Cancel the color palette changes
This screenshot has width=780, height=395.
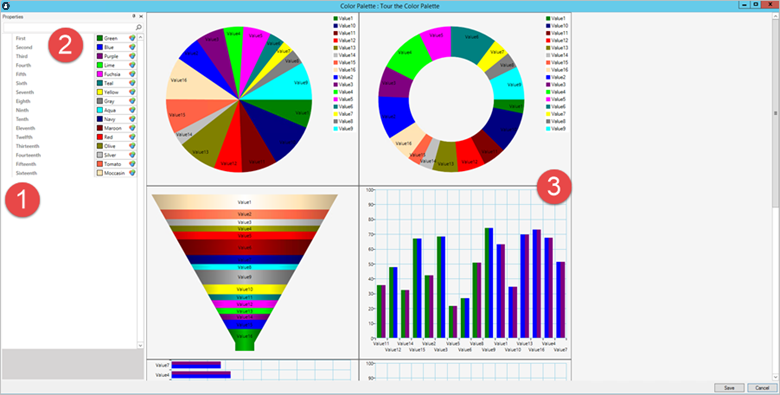pos(762,388)
